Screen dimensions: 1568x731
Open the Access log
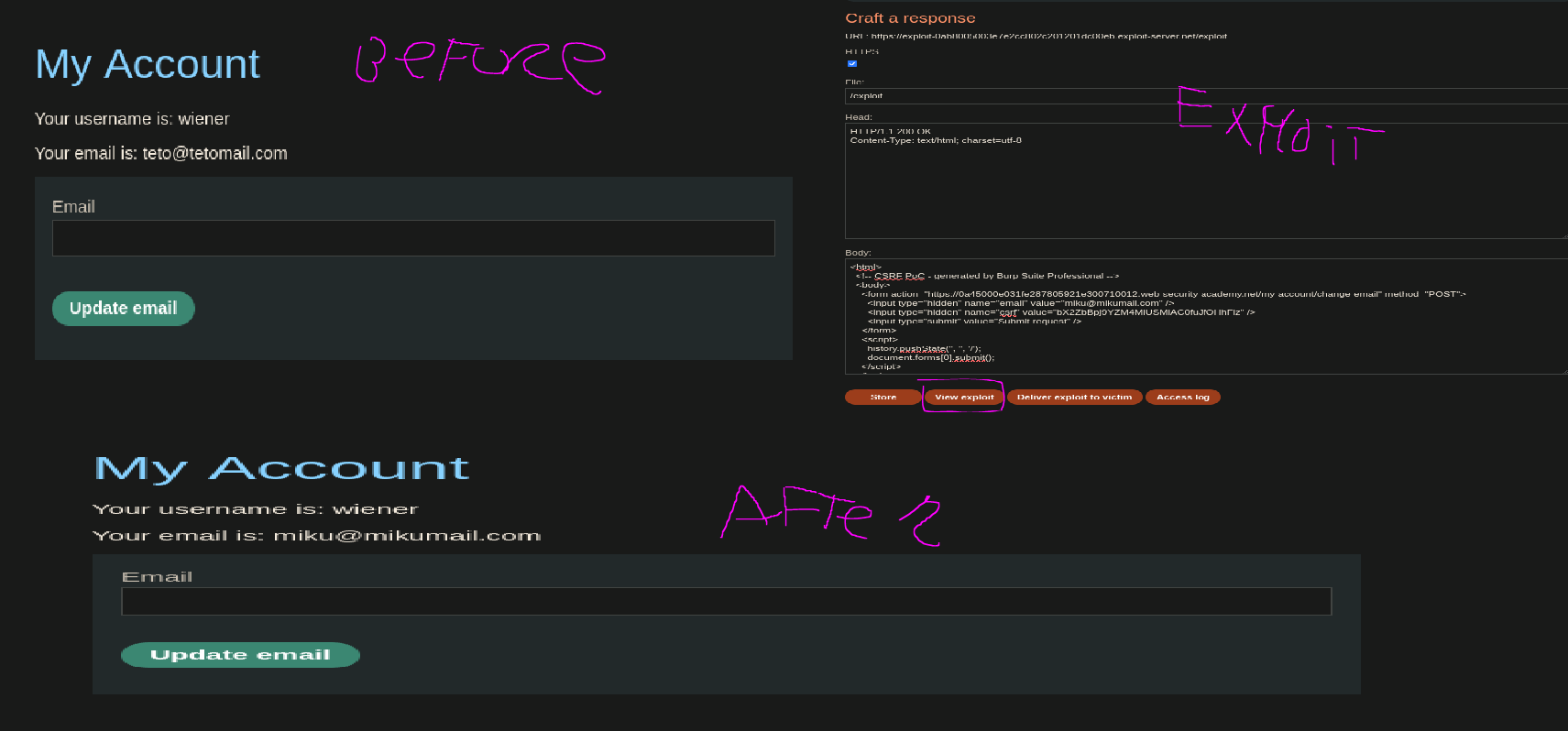[x=1182, y=397]
